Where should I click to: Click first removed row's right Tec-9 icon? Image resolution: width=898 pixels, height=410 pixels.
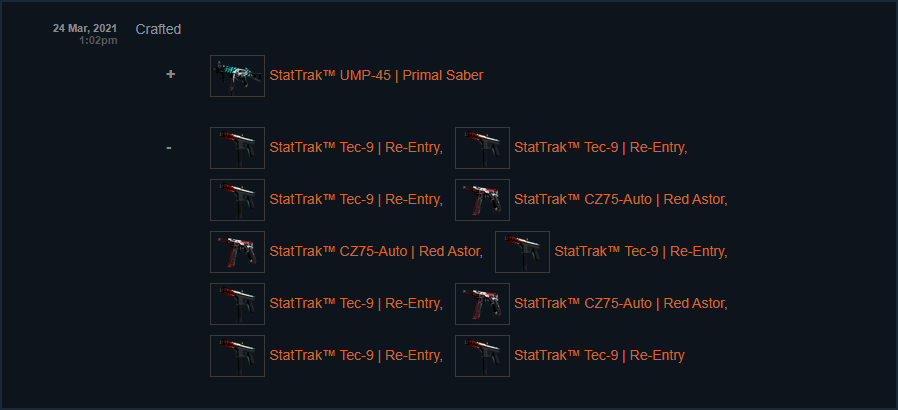482,148
